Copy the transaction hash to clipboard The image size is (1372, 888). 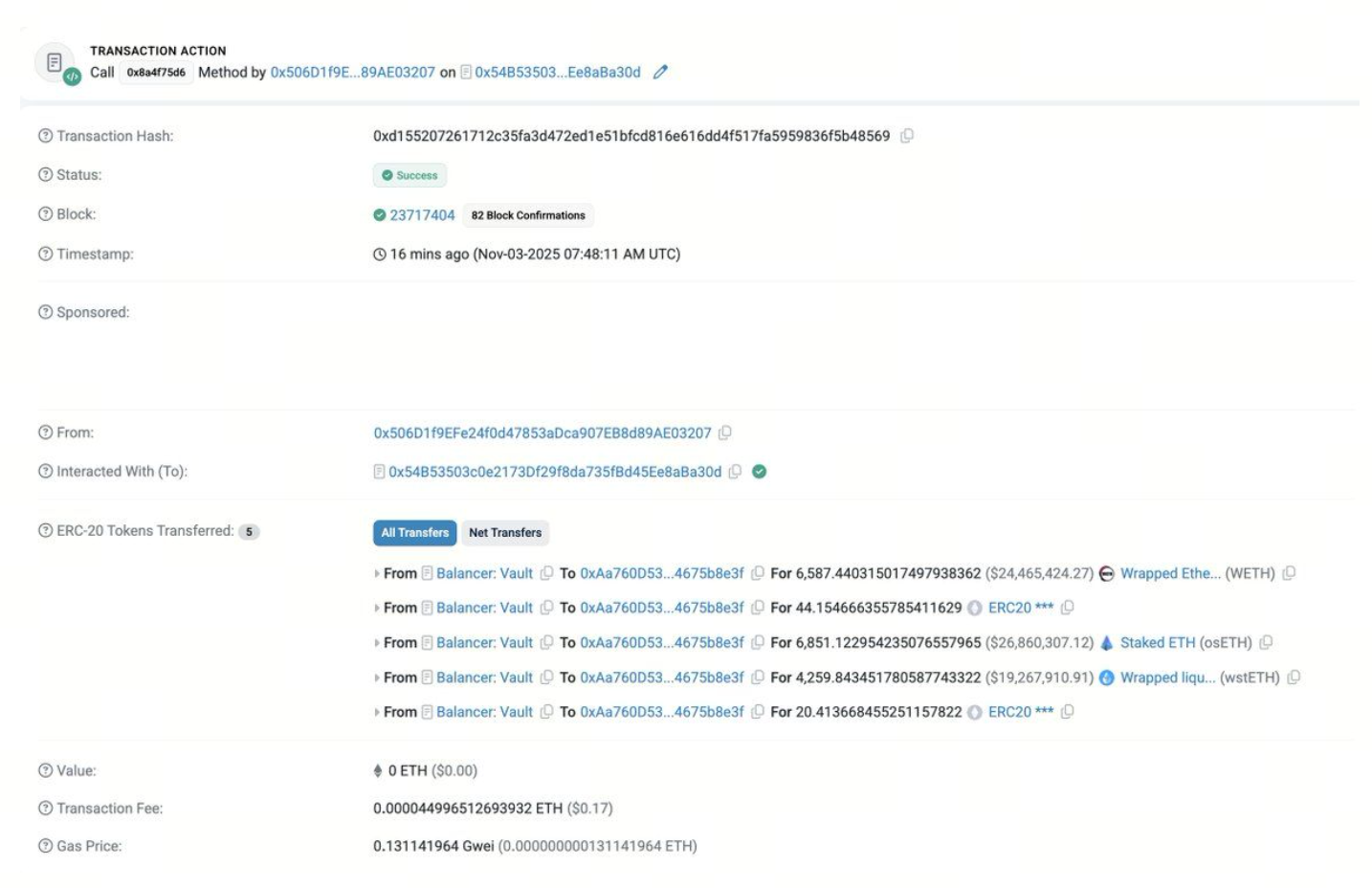(x=907, y=136)
